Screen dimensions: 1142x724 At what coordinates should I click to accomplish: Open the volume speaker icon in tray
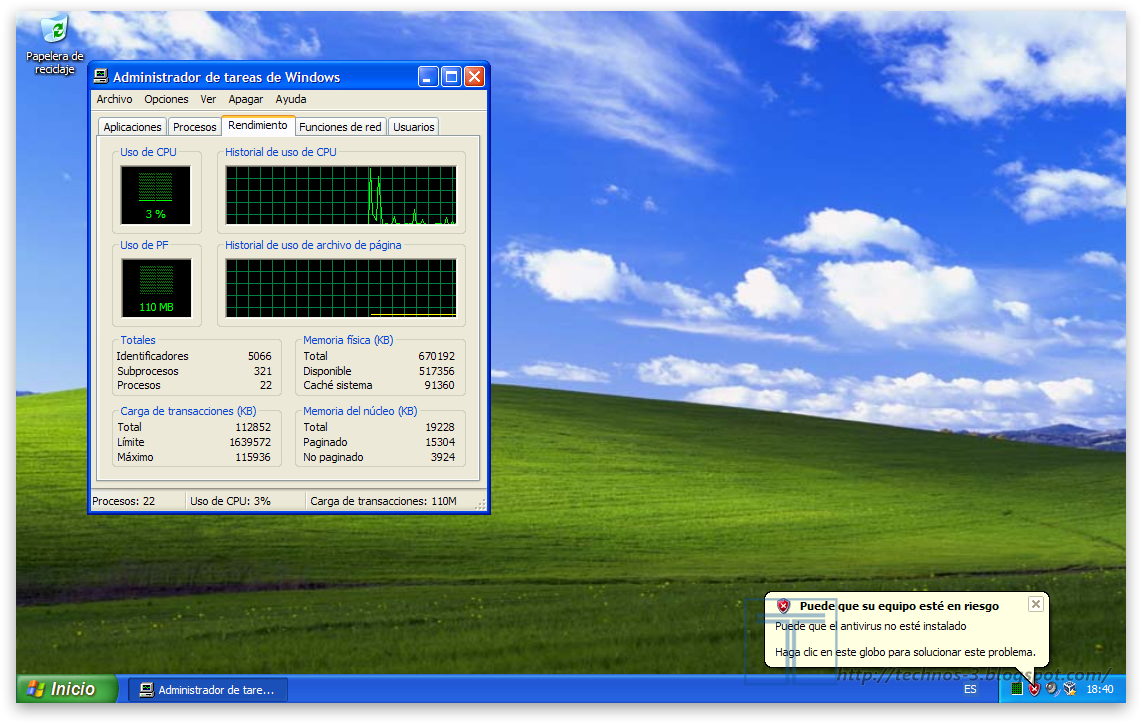[1050, 689]
